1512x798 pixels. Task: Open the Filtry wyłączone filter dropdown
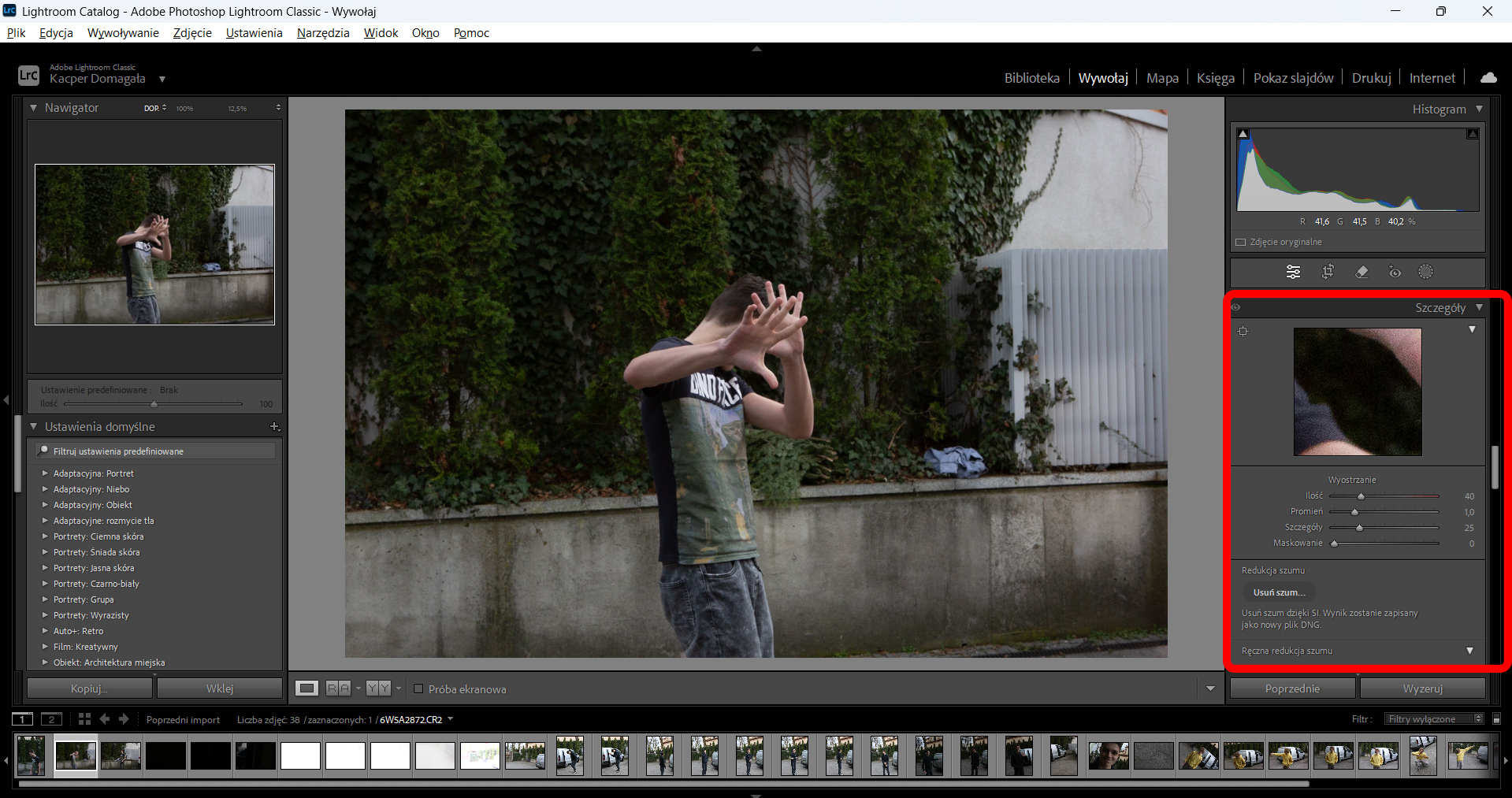tap(1435, 718)
